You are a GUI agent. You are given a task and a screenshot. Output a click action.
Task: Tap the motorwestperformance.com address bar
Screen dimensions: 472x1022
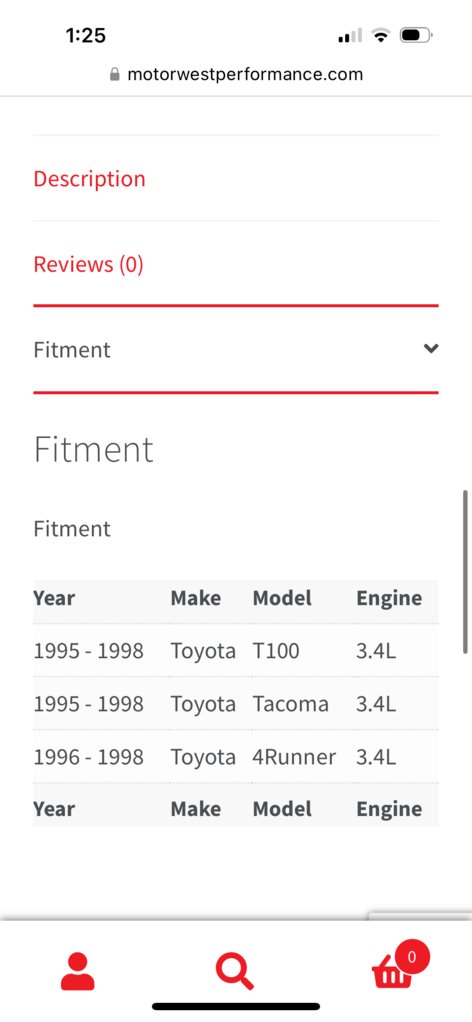(236, 74)
